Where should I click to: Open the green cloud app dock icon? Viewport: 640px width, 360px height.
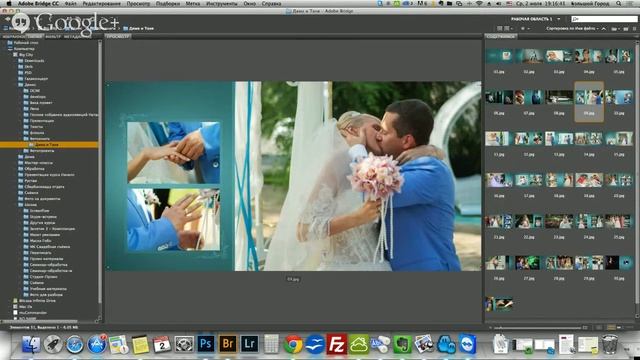click(358, 344)
